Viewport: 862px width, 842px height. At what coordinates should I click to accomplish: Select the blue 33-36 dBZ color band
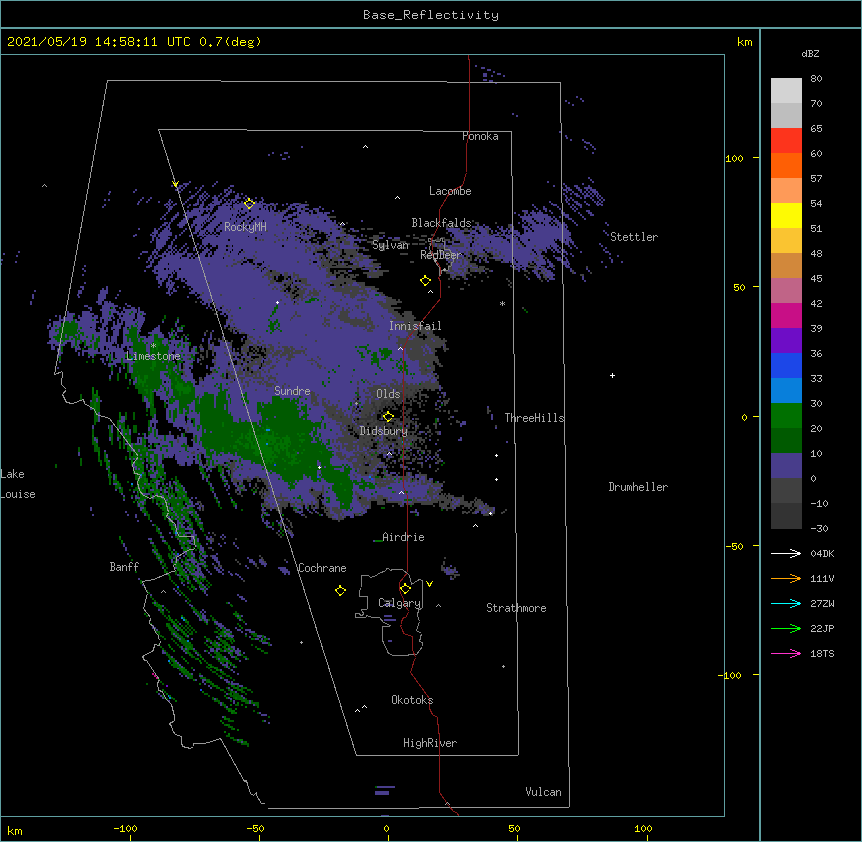click(786, 365)
